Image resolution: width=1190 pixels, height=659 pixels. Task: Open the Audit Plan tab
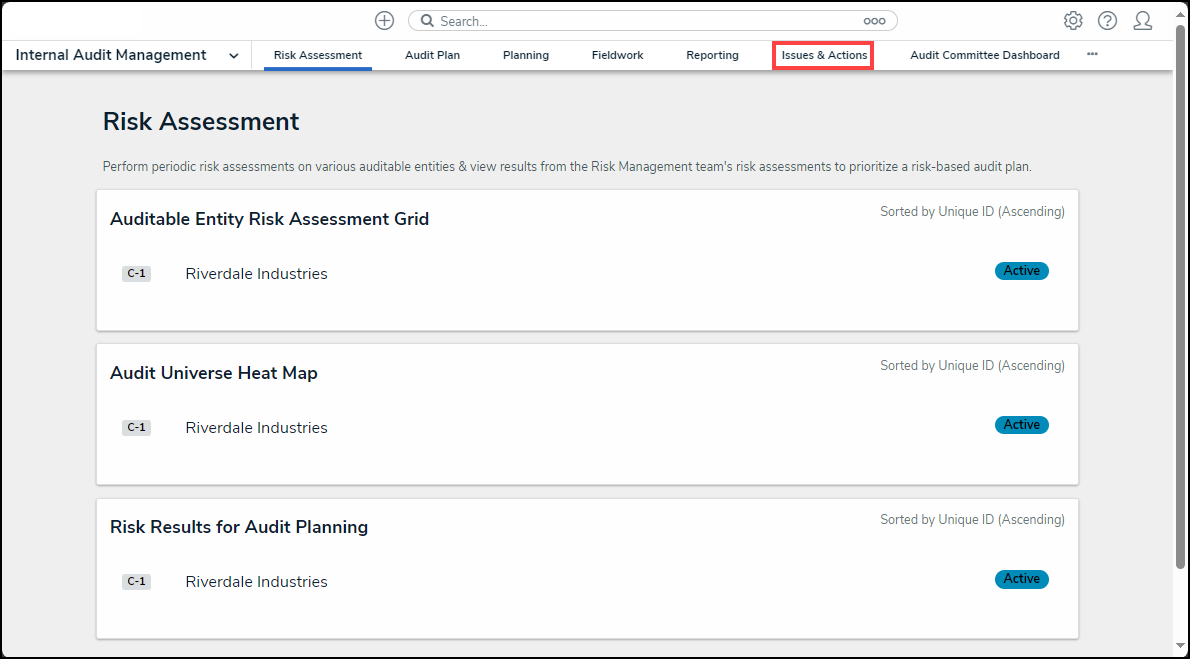[x=432, y=55]
